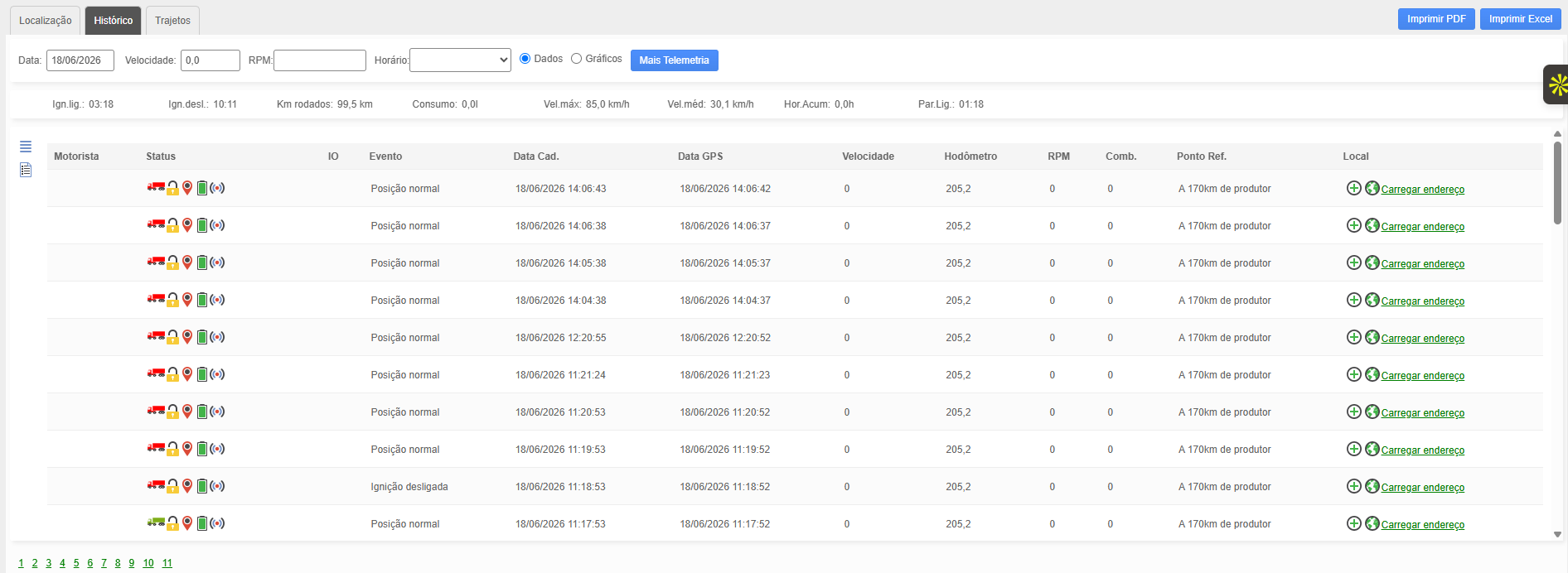Screen dimensions: 1568x573
Task: Click the RPM input field
Action: (x=320, y=60)
